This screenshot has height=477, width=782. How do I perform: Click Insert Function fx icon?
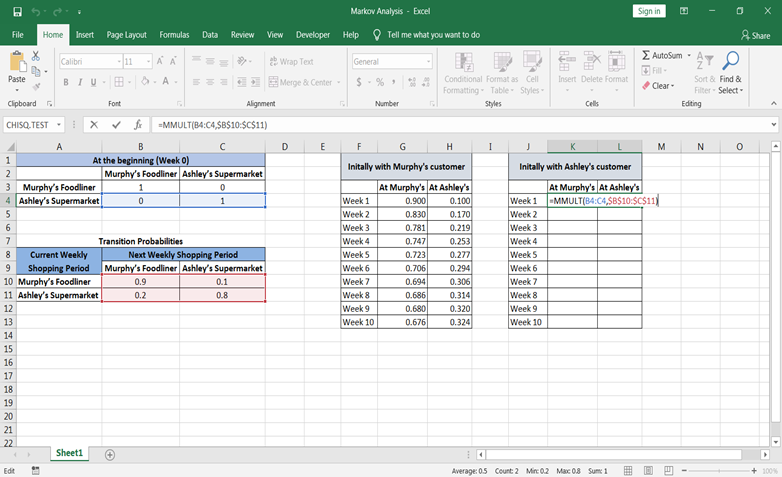138,125
